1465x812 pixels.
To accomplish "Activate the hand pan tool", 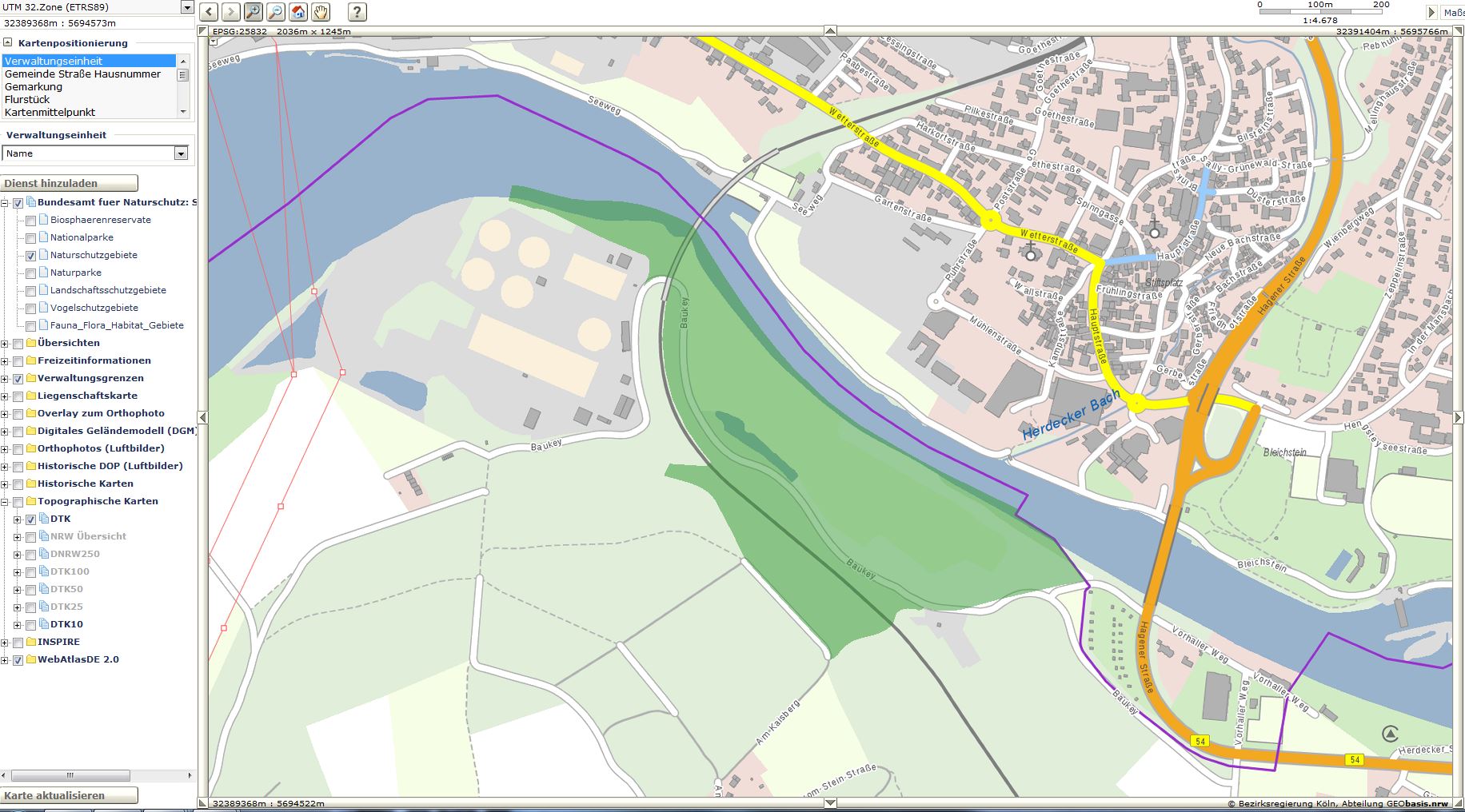I will pyautogui.click(x=321, y=12).
